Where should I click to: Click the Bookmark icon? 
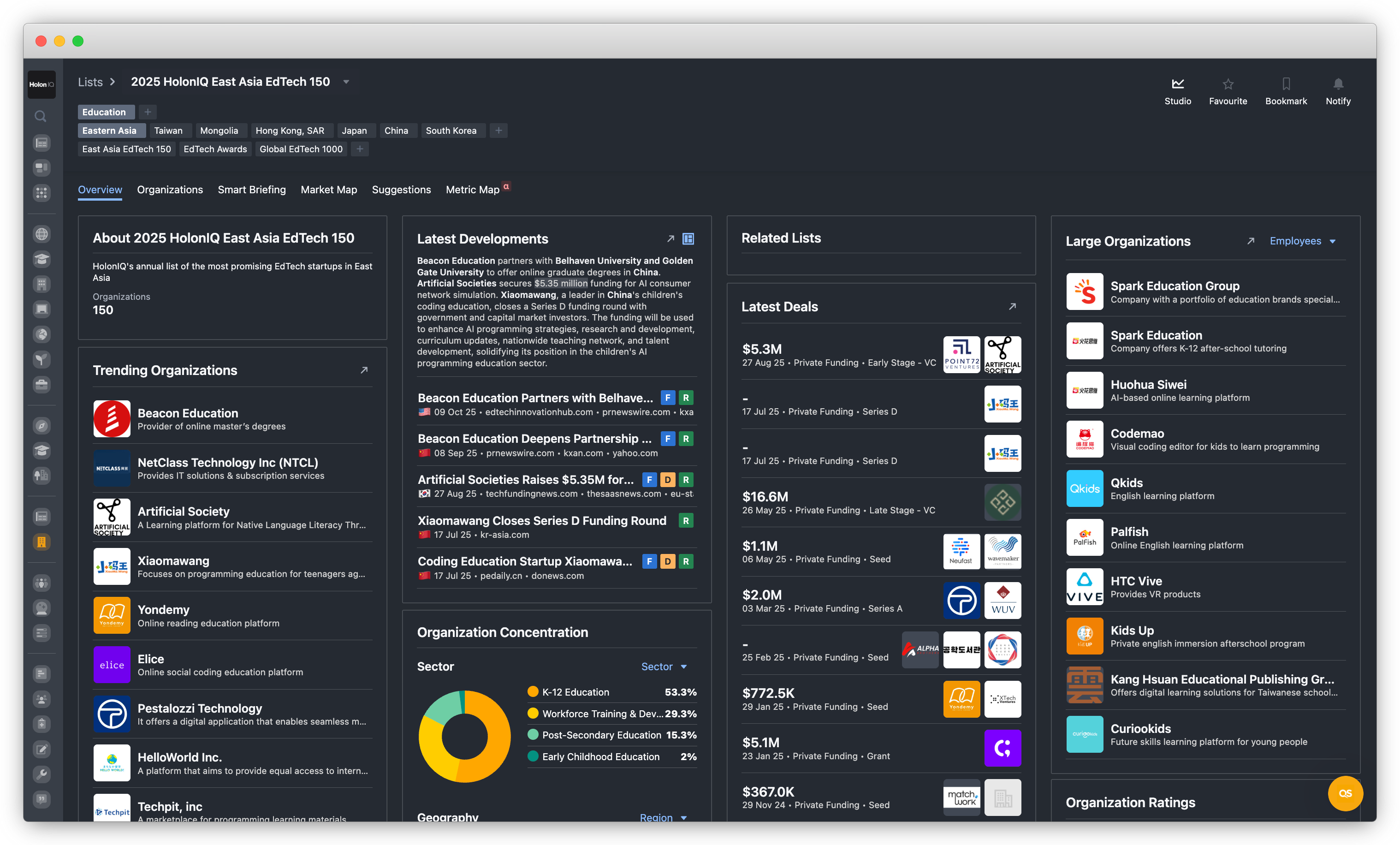tap(1286, 84)
